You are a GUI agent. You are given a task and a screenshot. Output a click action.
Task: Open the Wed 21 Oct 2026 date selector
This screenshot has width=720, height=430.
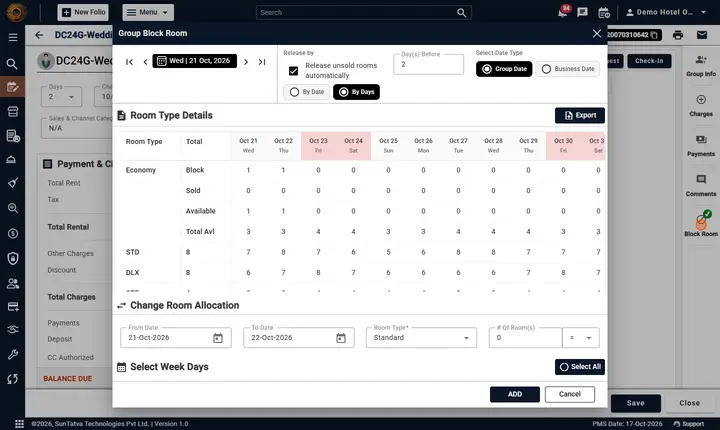pyautogui.click(x=194, y=61)
